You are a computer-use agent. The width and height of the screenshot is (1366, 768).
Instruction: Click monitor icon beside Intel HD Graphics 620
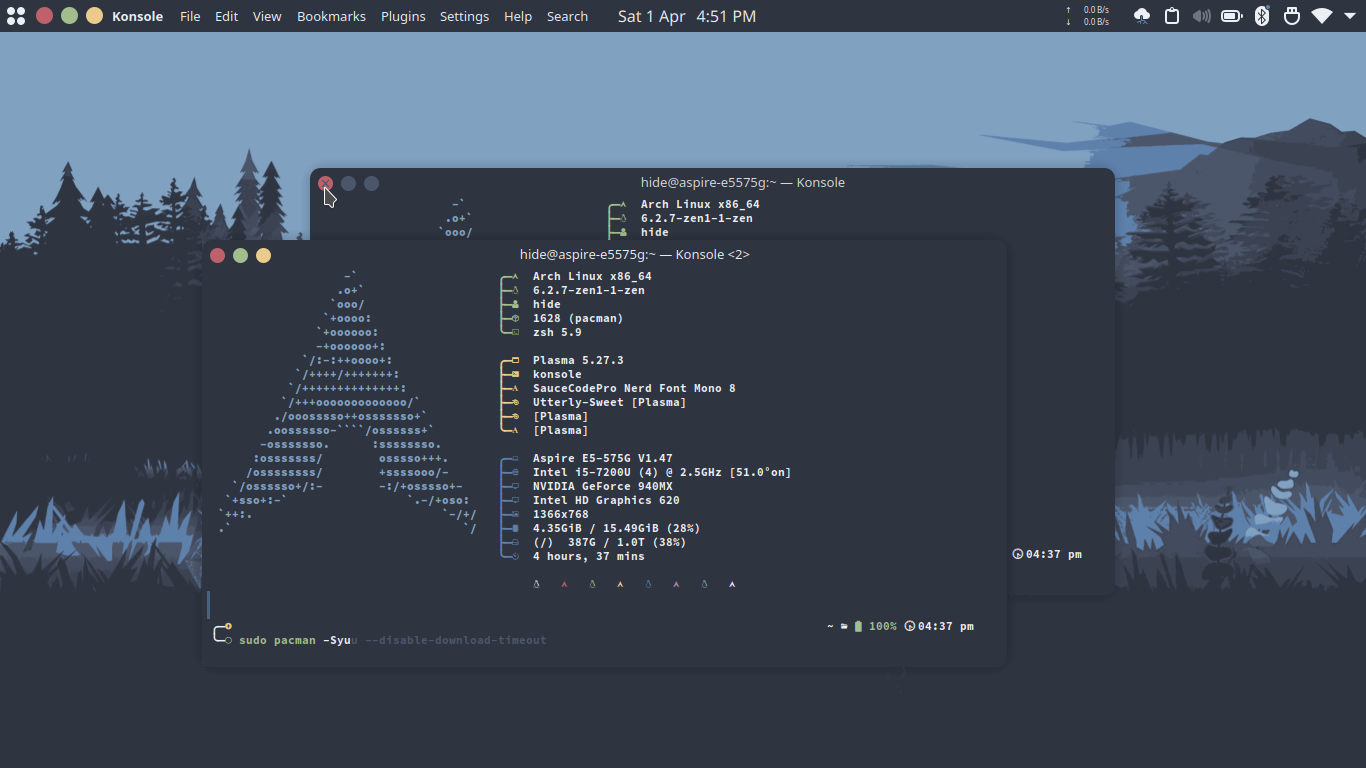tap(515, 500)
